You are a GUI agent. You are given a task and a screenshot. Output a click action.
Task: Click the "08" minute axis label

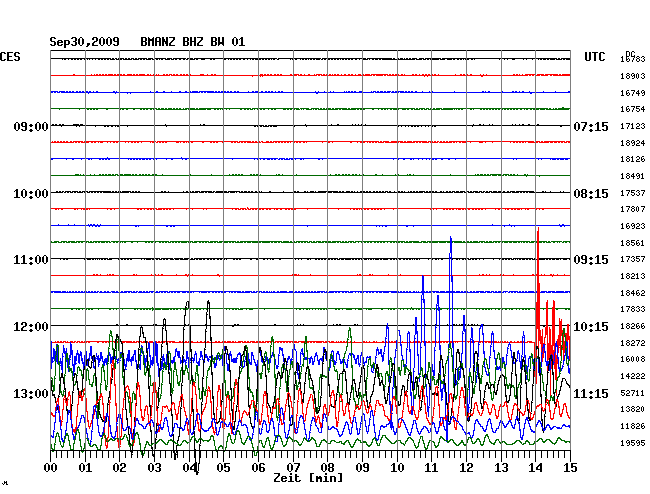coord(327,468)
